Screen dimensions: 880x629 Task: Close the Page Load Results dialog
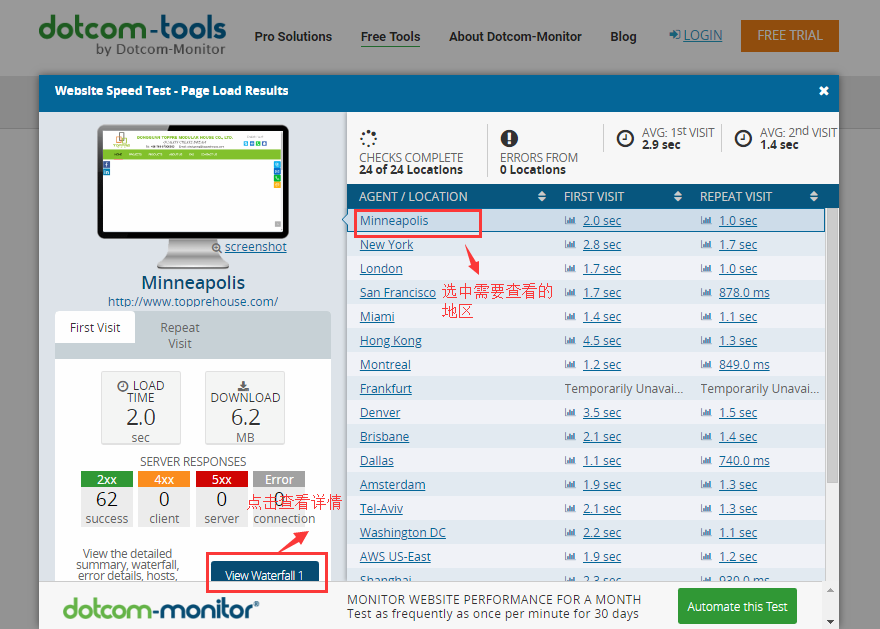pos(824,91)
